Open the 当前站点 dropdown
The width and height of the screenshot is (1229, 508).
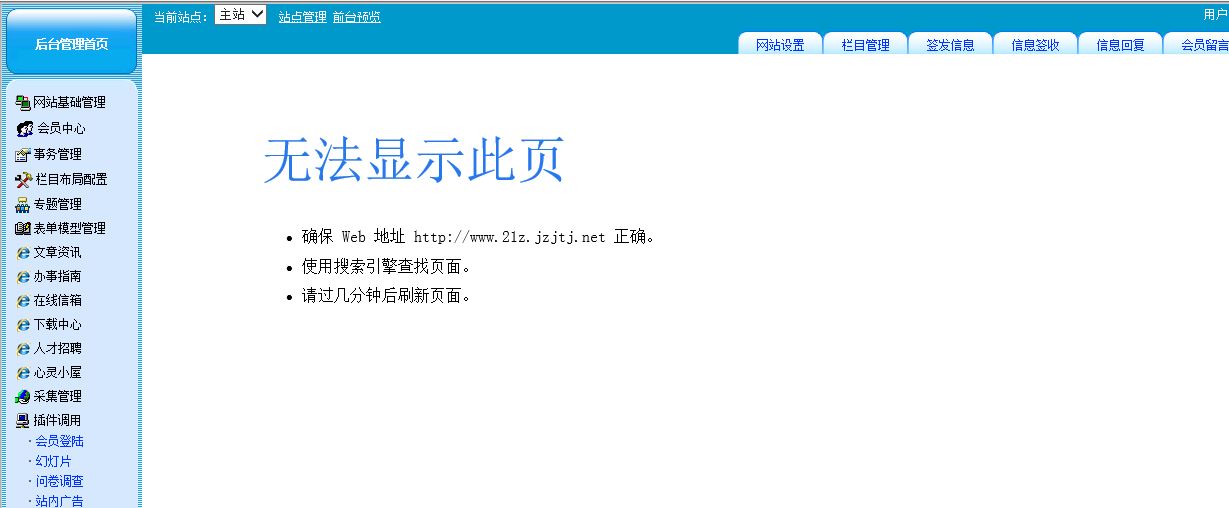240,15
